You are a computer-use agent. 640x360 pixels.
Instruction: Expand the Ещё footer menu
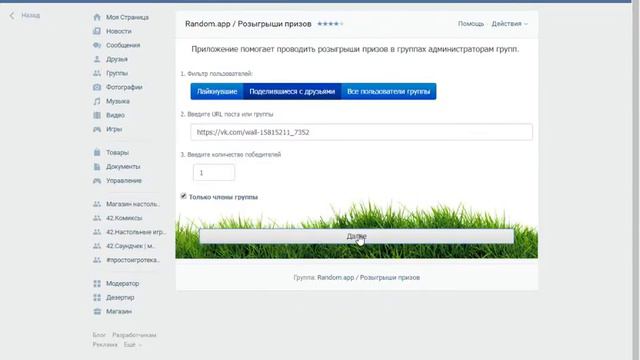(x=132, y=344)
